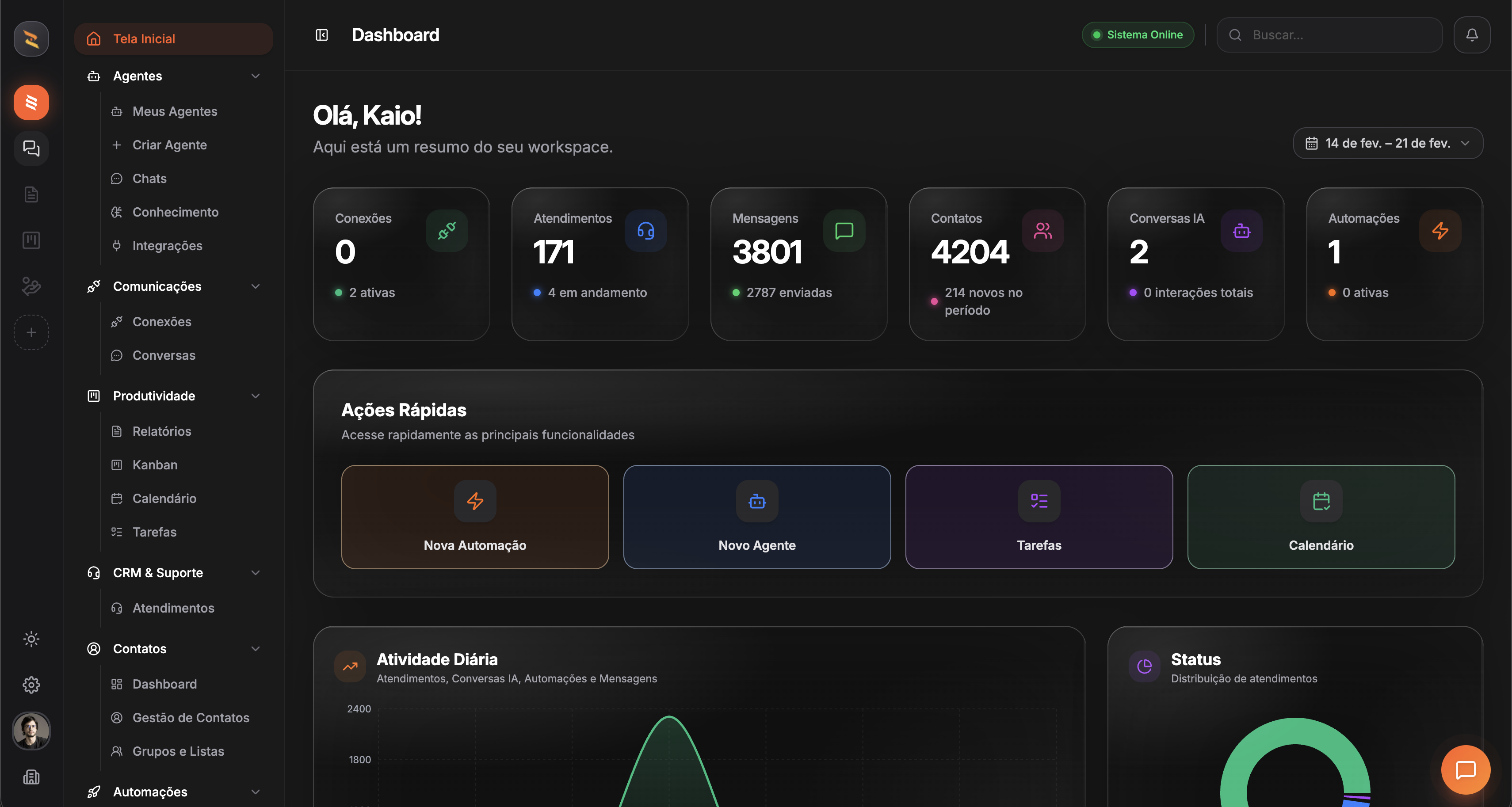
Task: Open the date range dropdown
Action: (1388, 143)
